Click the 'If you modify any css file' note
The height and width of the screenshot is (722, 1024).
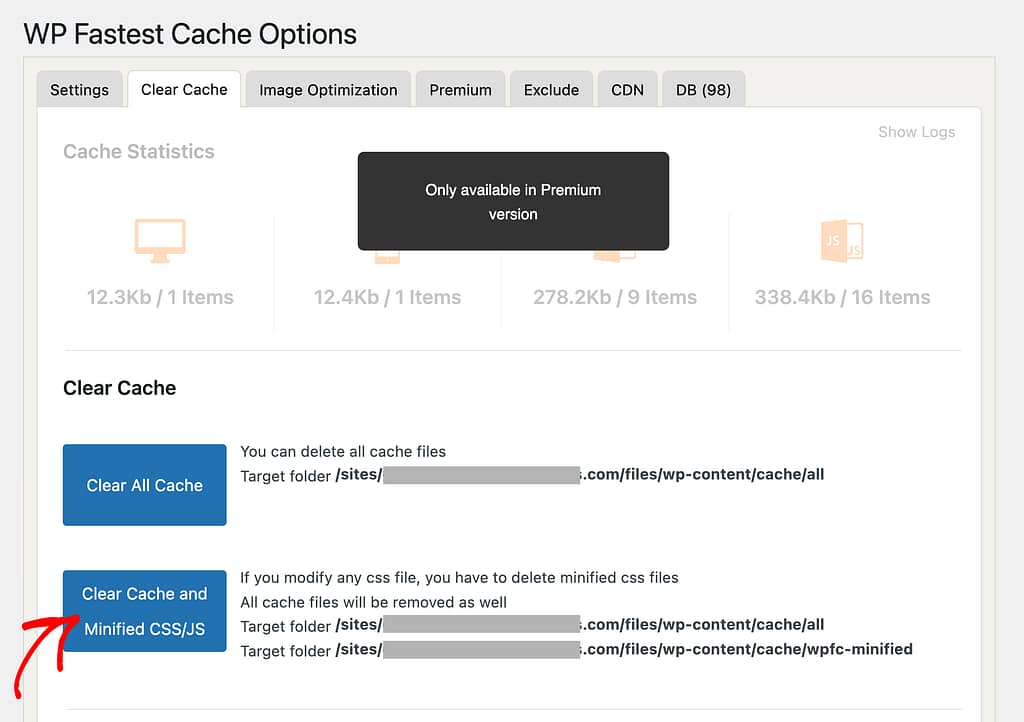pyautogui.click(x=459, y=578)
